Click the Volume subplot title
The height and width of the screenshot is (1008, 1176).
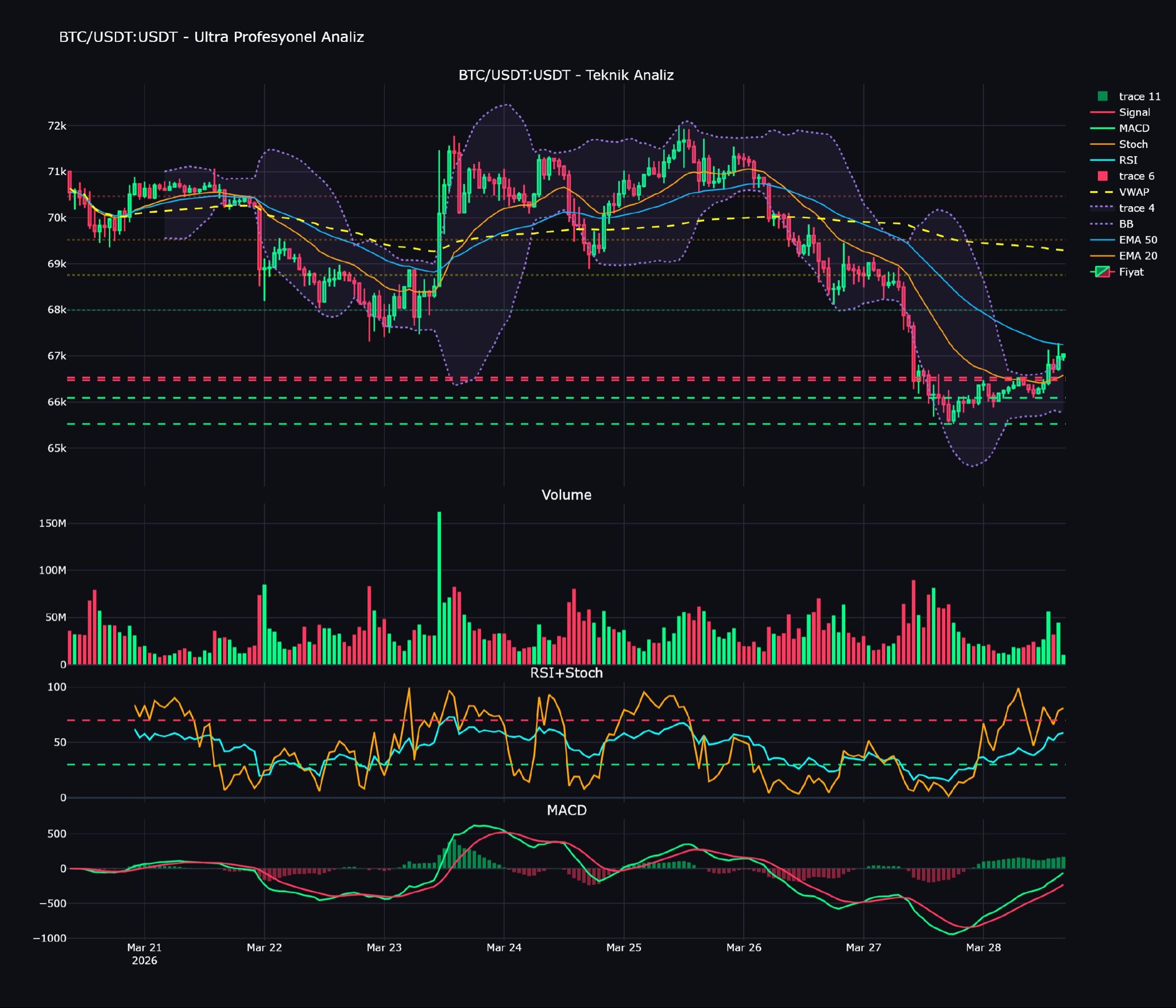pos(566,495)
